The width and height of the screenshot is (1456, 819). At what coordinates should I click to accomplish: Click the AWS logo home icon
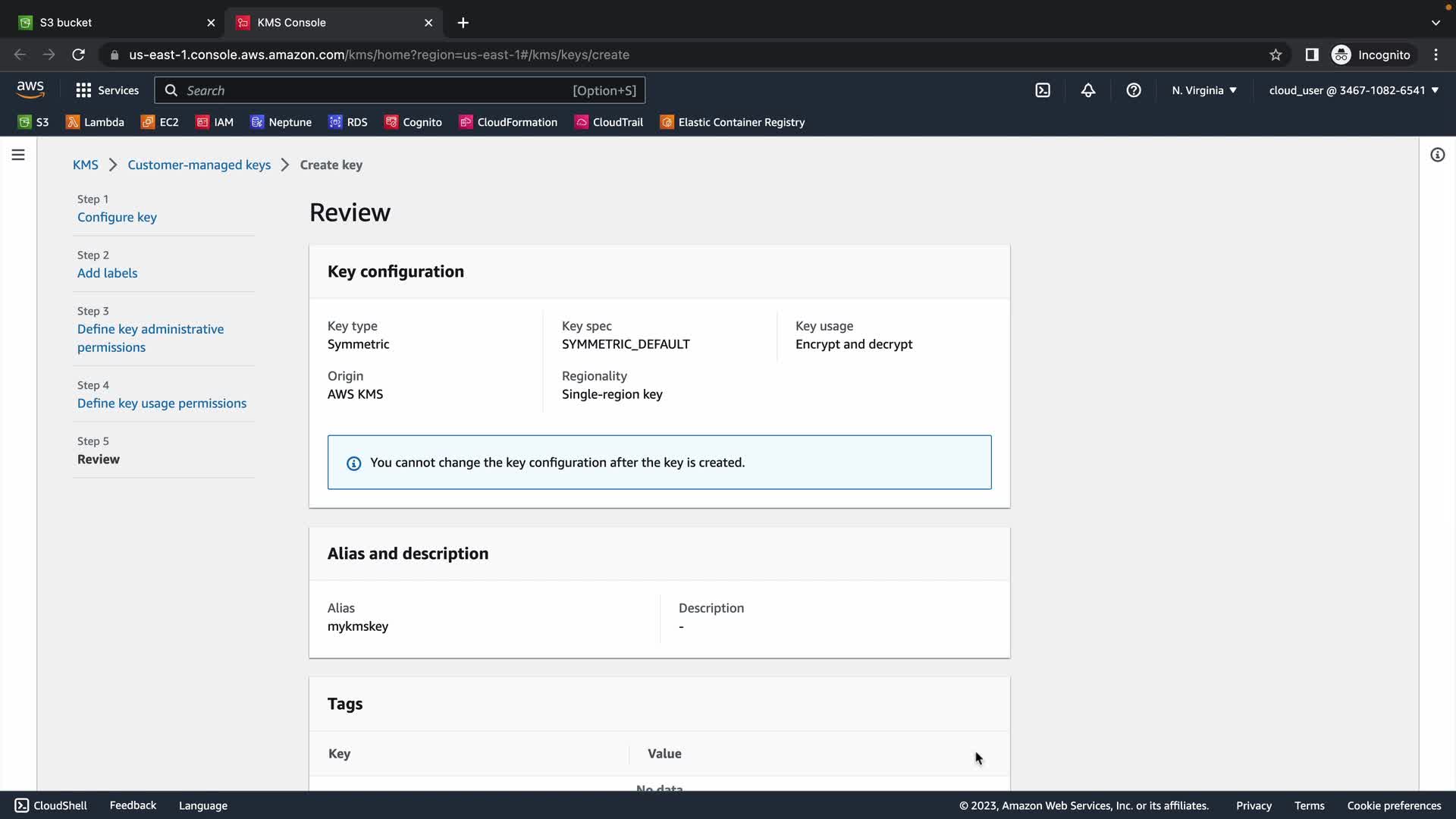pyautogui.click(x=30, y=89)
